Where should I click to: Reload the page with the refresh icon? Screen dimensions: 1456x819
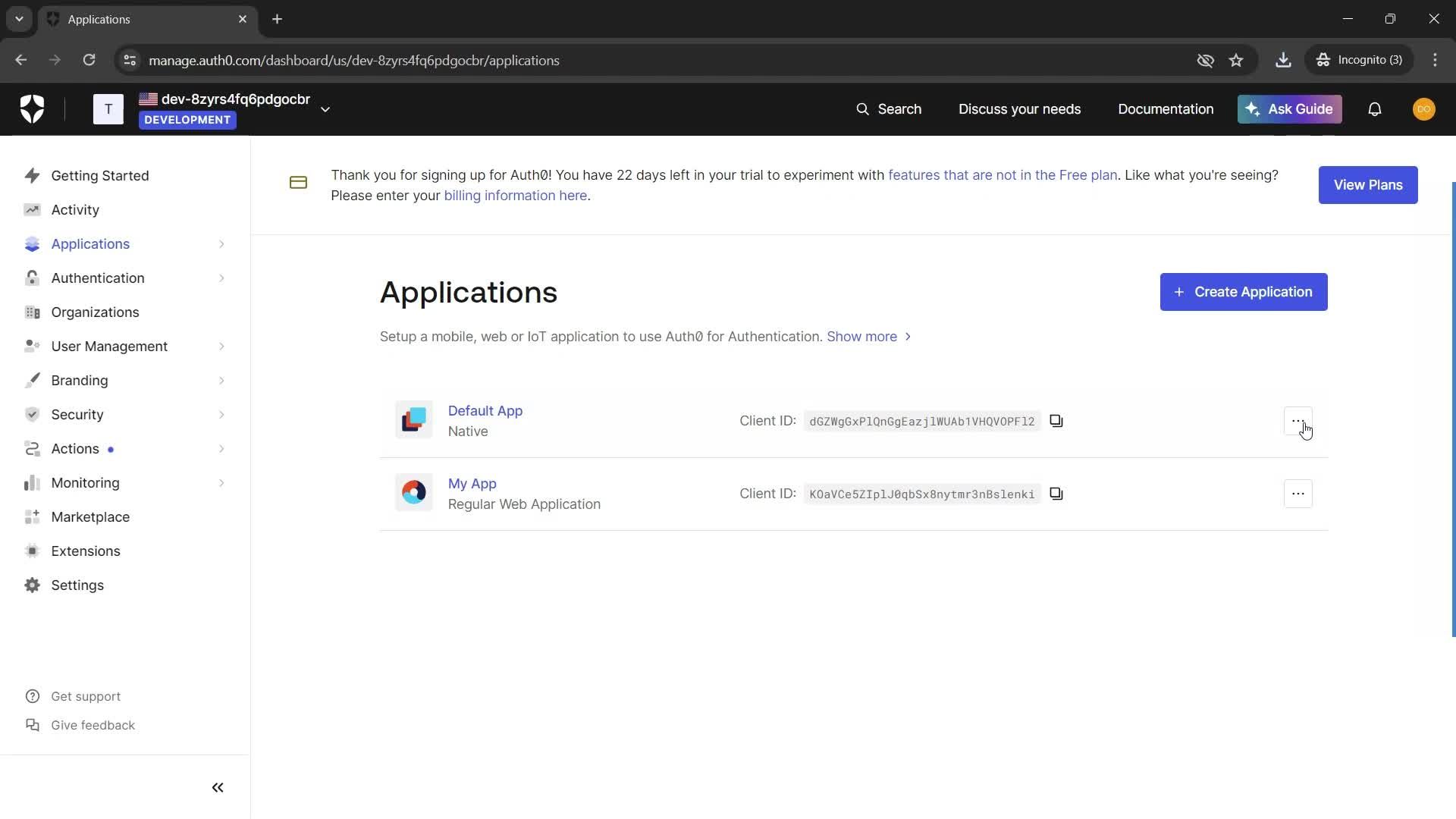(89, 60)
